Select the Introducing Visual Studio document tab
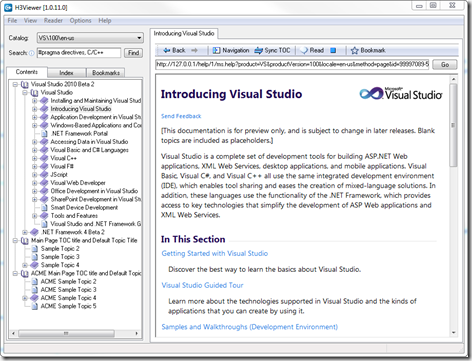The image size is (472, 361). point(184,33)
